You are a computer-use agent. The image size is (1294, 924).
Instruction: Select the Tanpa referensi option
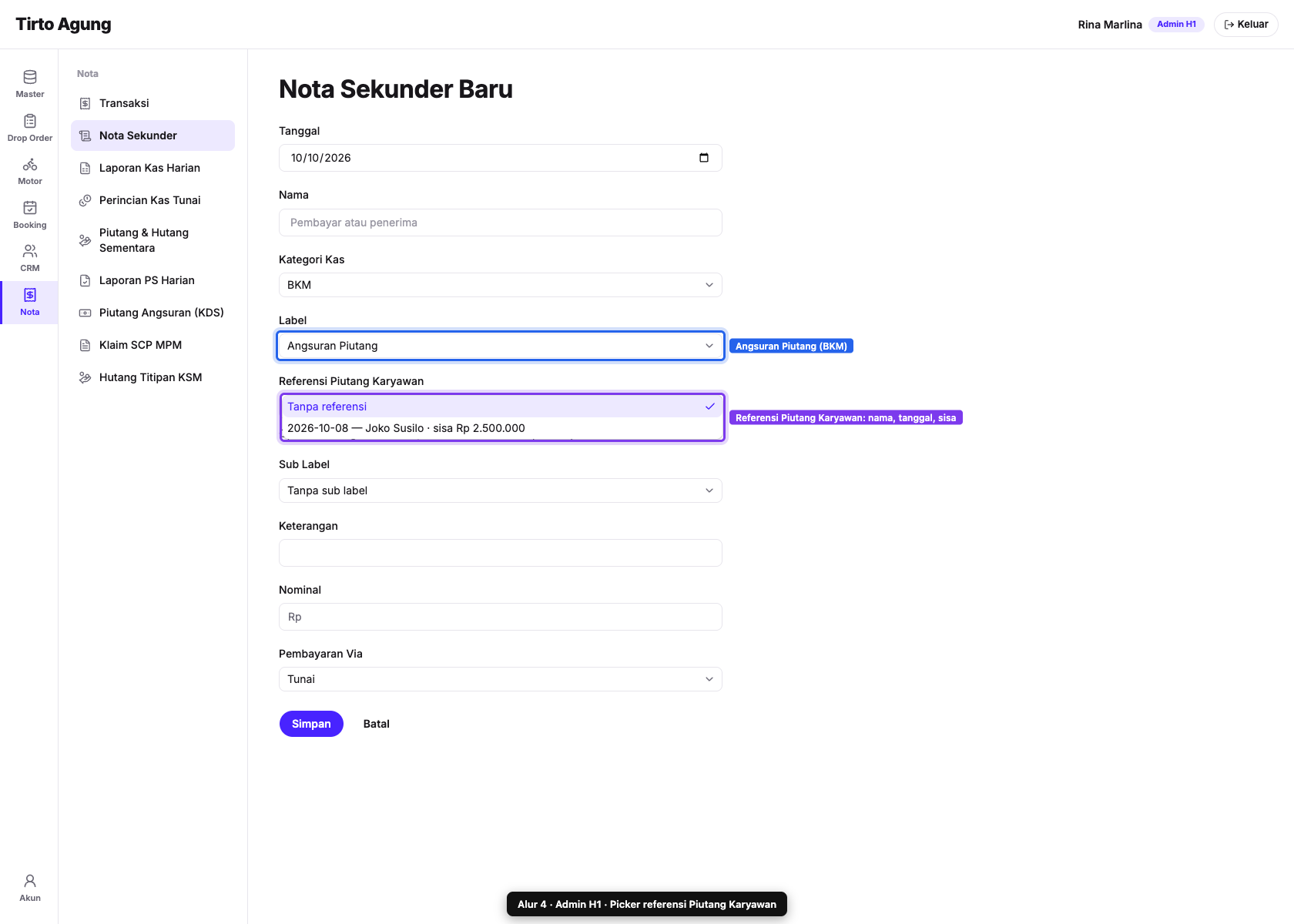pyautogui.click(x=501, y=407)
